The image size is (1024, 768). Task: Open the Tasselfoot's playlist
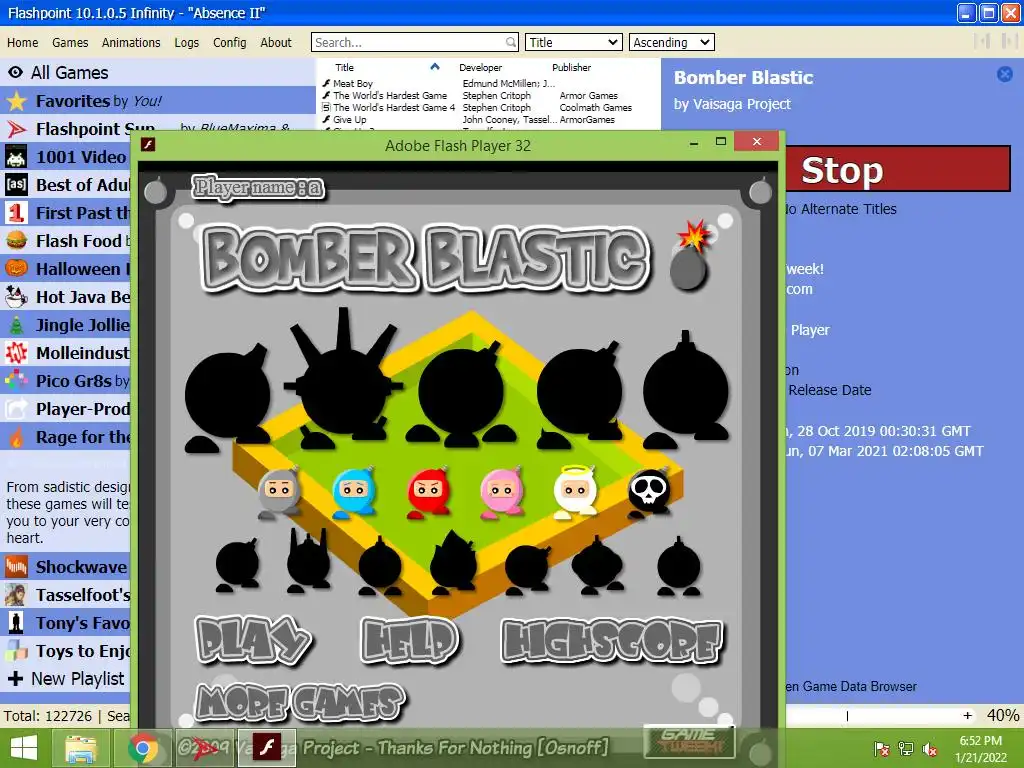point(65,595)
